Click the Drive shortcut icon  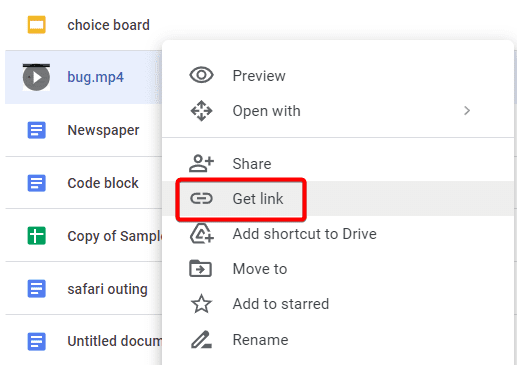tap(202, 233)
